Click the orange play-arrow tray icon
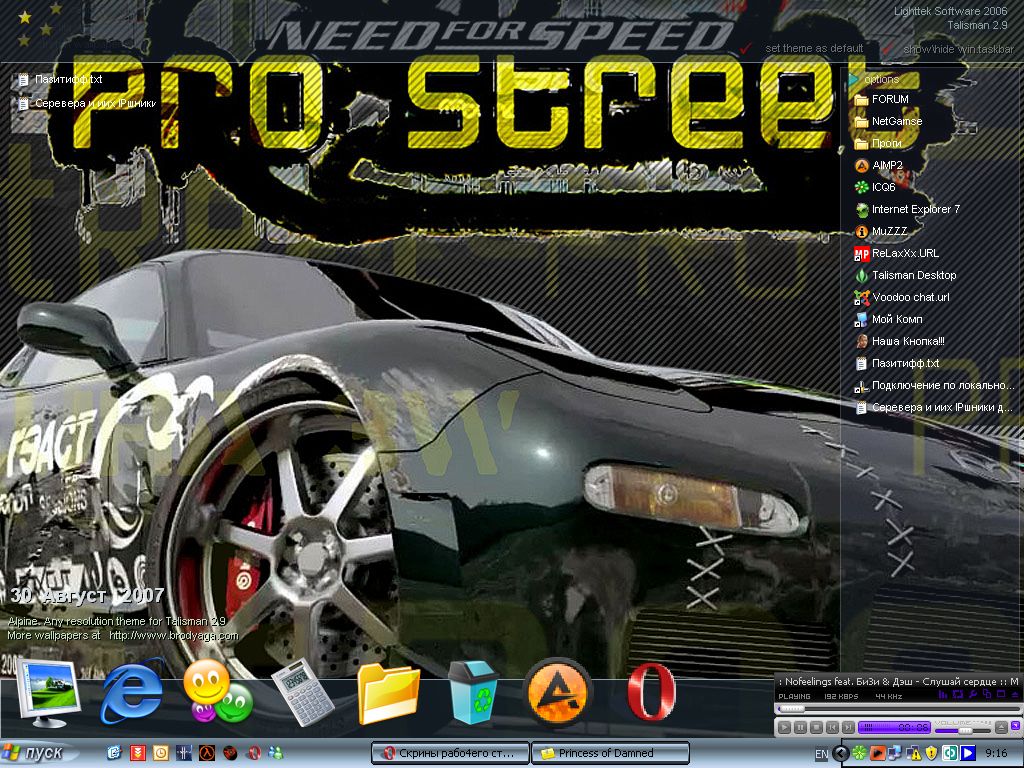The height and width of the screenshot is (768, 1024). pyautogui.click(x=878, y=754)
